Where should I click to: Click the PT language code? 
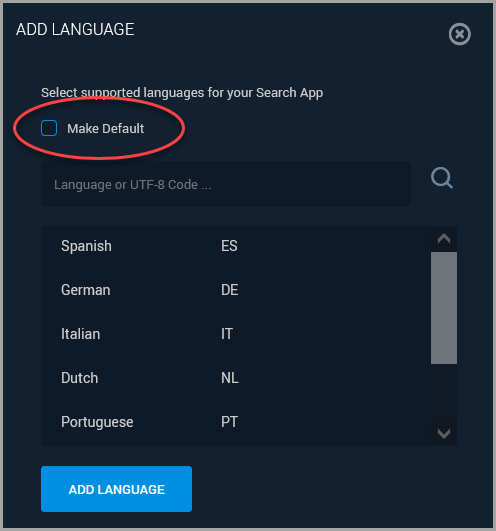(x=229, y=422)
